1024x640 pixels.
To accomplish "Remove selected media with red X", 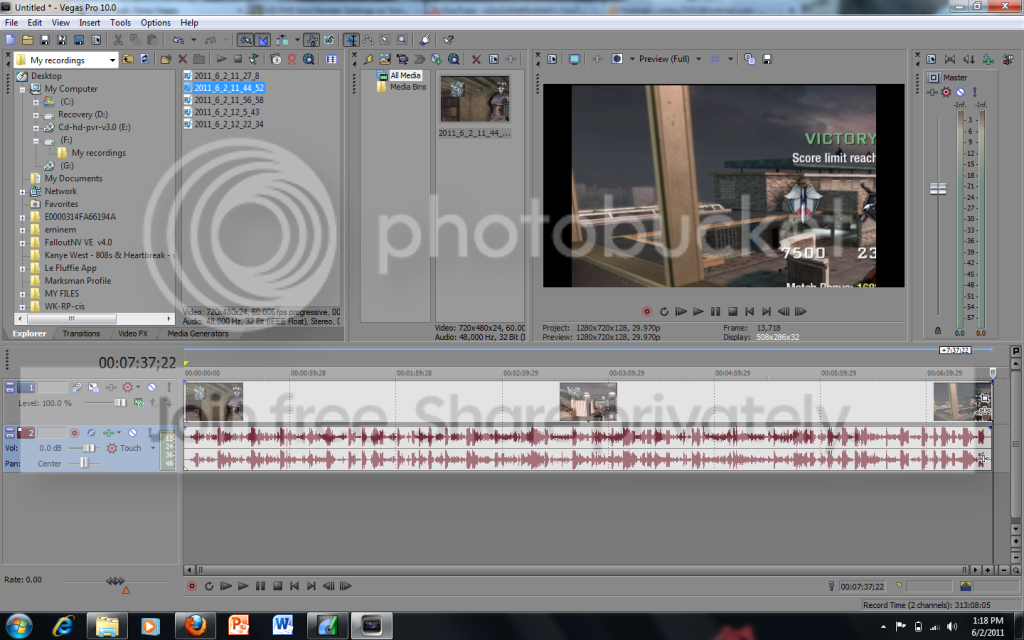I will 476,59.
